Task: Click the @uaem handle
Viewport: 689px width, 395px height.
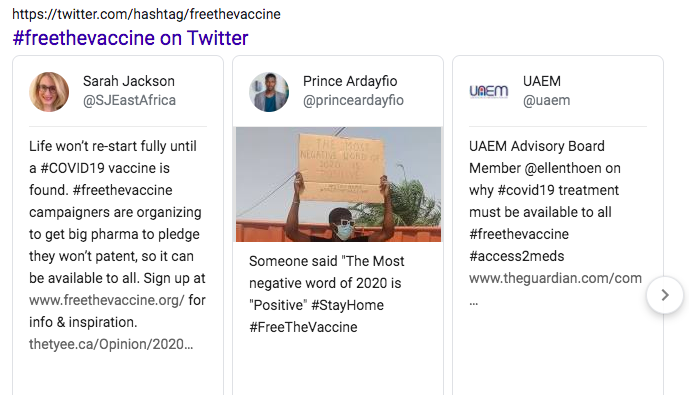Action: (x=547, y=100)
